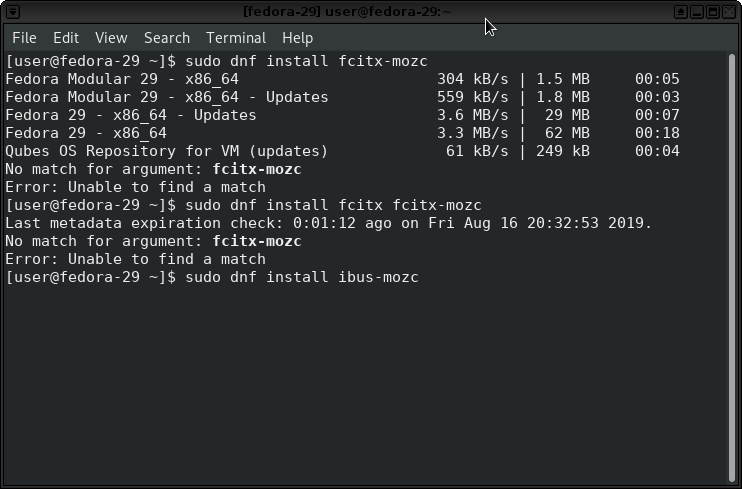The image size is (742, 489).
Task: Open the Terminal menu
Action: [236, 38]
